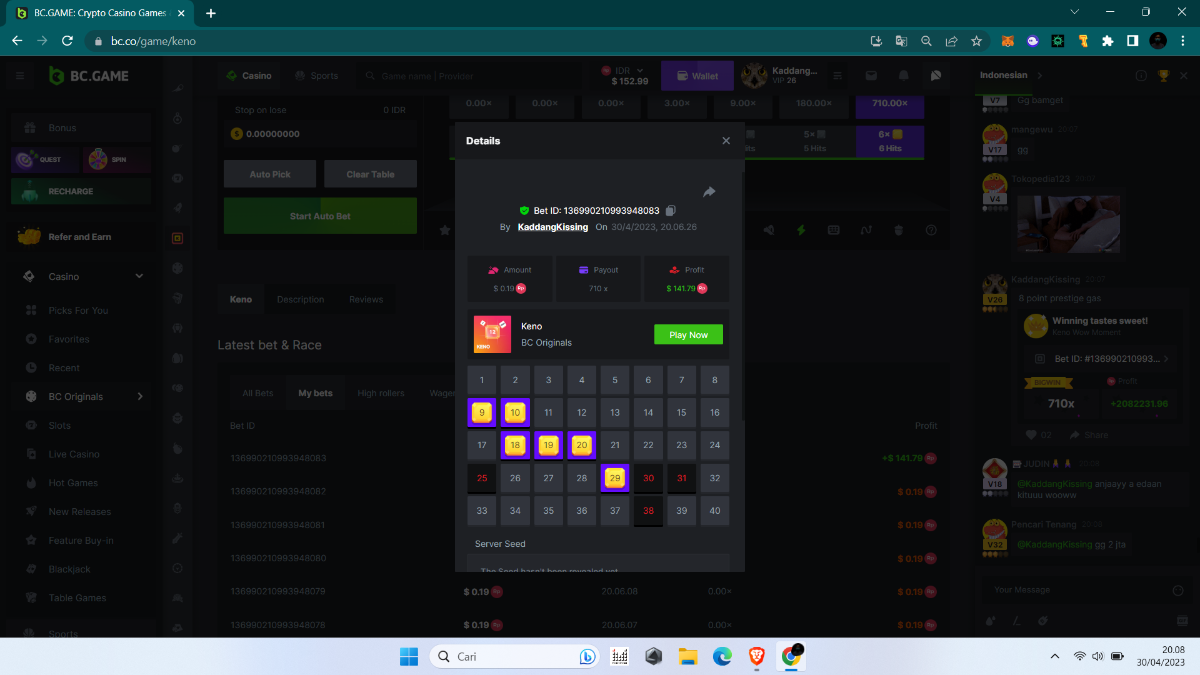The height and width of the screenshot is (675, 1200).
Task: Collapse the Casino sidebar section
Action: click(139, 277)
